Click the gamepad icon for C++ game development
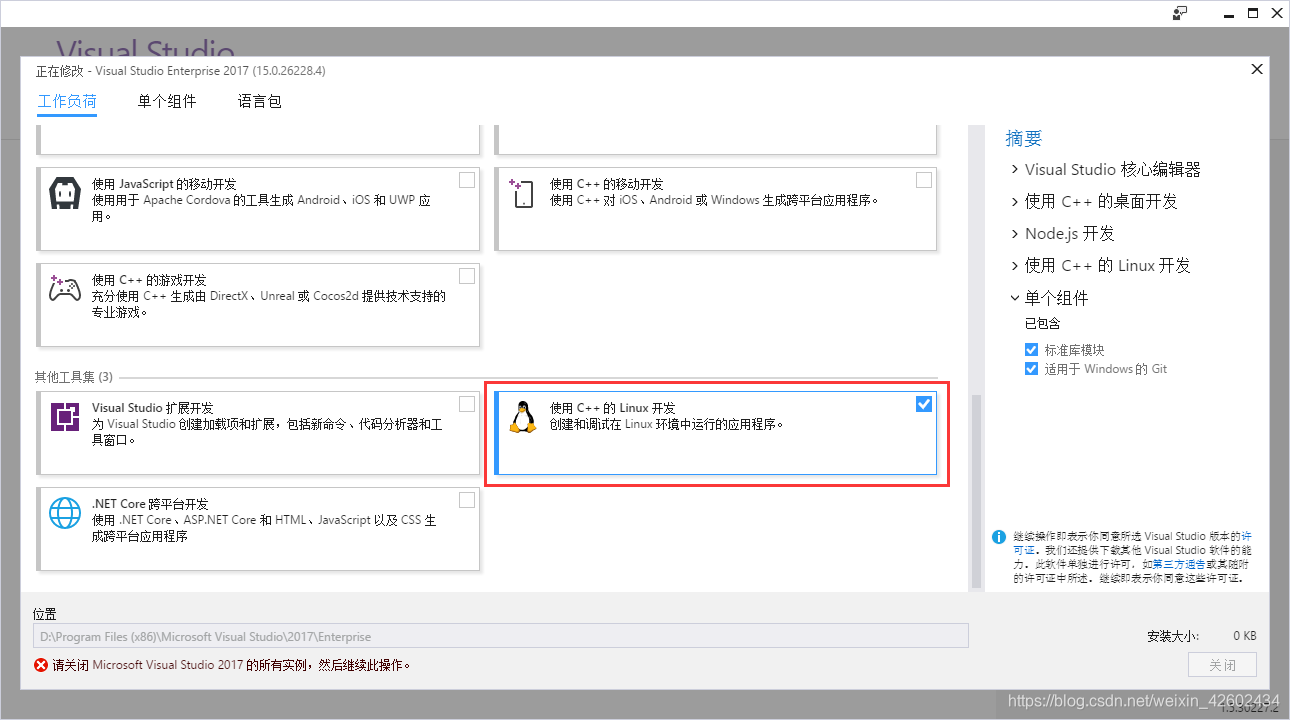Viewport: 1290px width, 720px height. click(x=65, y=287)
